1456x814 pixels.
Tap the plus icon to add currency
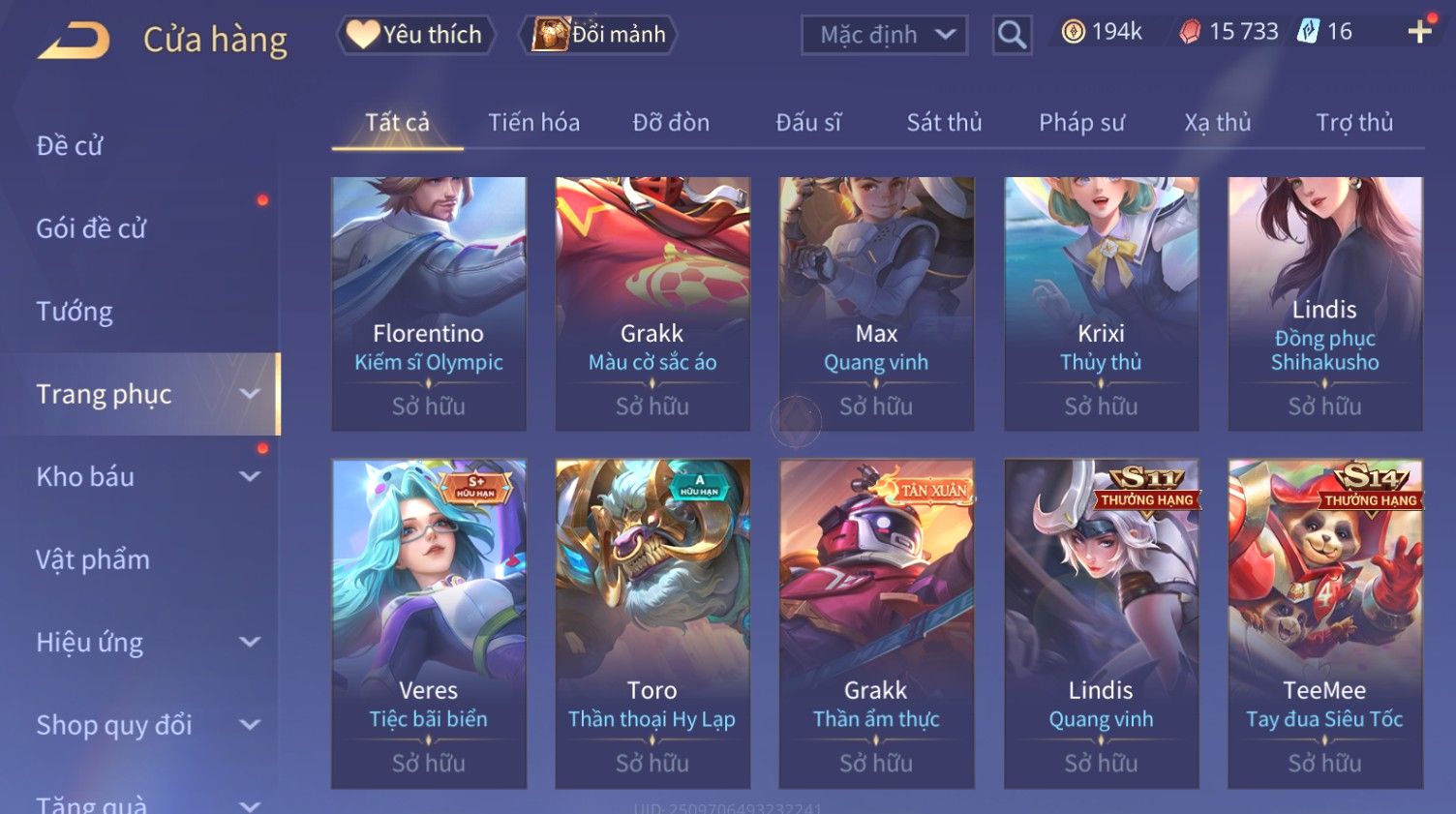[1419, 32]
